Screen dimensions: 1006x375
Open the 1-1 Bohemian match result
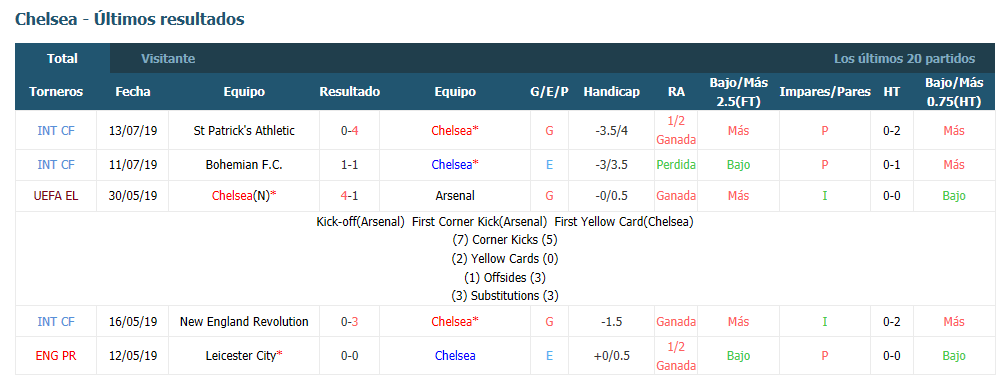click(350, 164)
